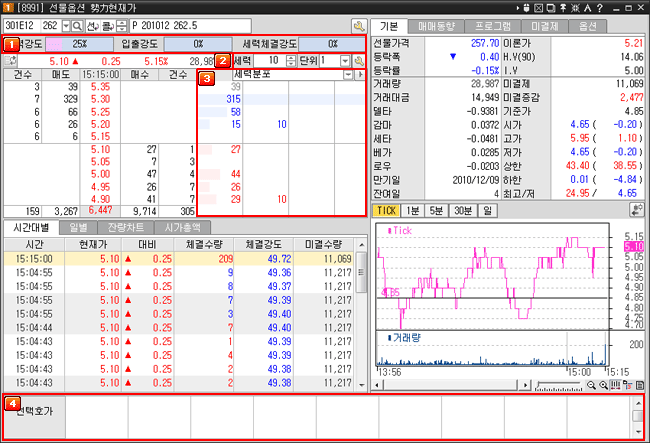Click bid price 4.90 in order book
Viewport: 650px width, 443px height.
[x=100, y=199]
